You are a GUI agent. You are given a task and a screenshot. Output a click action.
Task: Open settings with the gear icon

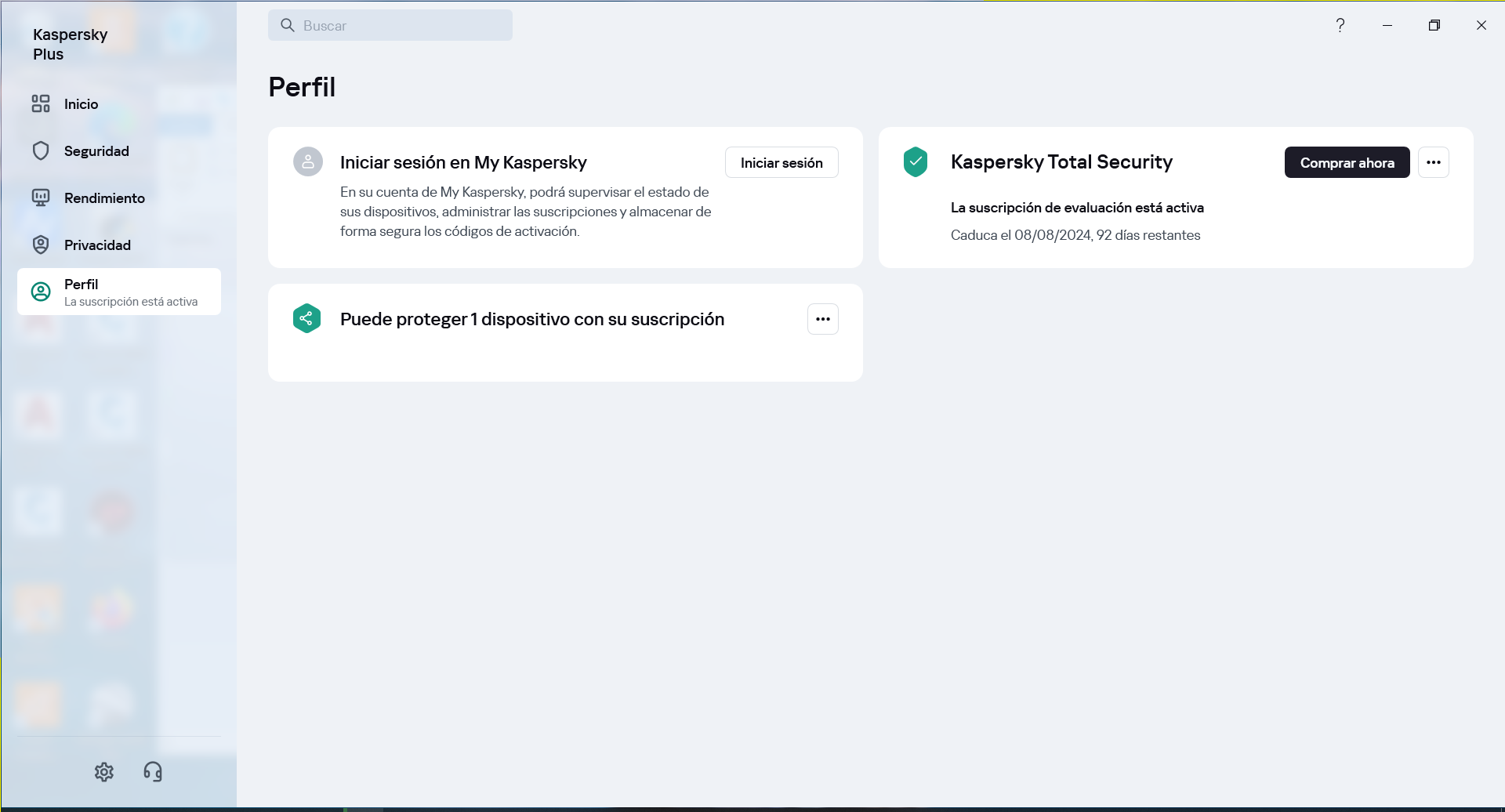click(x=104, y=772)
